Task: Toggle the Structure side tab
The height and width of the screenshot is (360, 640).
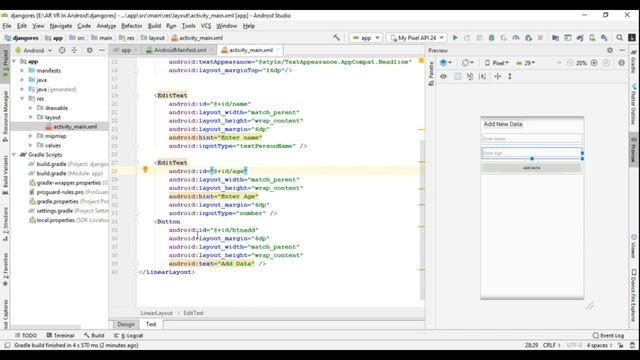Action: (5, 224)
